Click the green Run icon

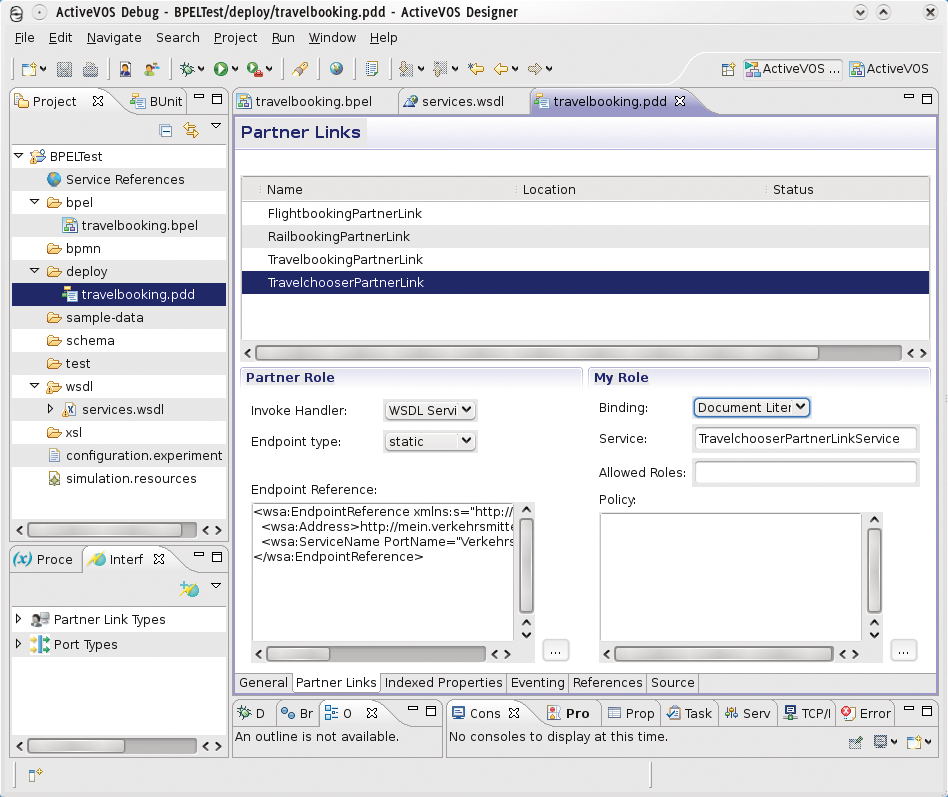pos(221,69)
